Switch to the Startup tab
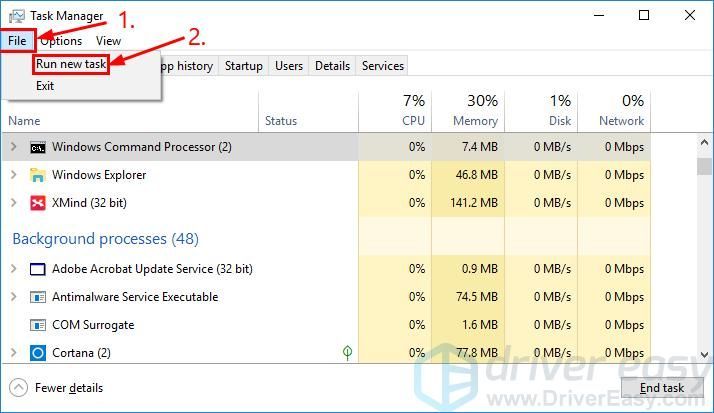The image size is (714, 413). pyautogui.click(x=244, y=66)
